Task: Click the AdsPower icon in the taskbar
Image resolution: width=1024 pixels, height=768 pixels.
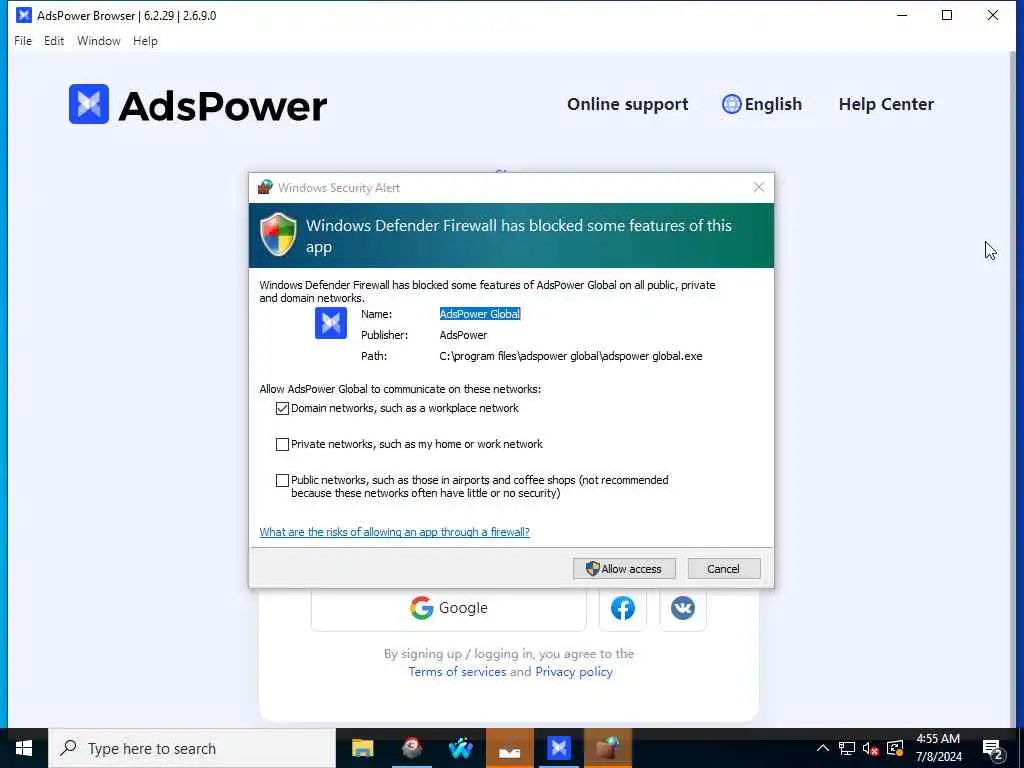Action: 558,748
